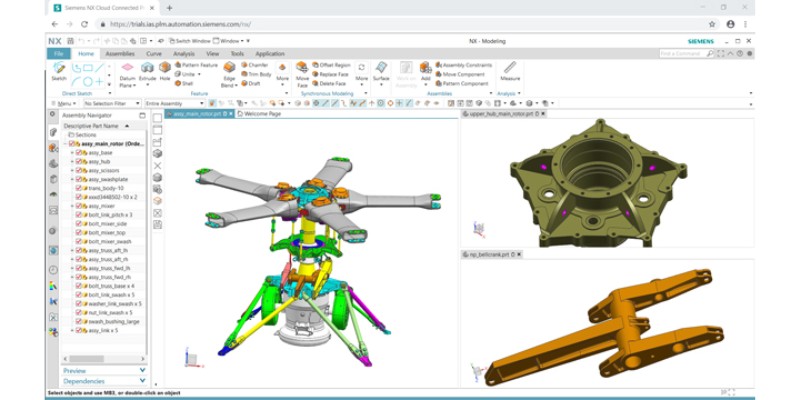This screenshot has height=400, width=800.
Task: Insert a Datum Plane
Action: pyautogui.click(x=127, y=74)
